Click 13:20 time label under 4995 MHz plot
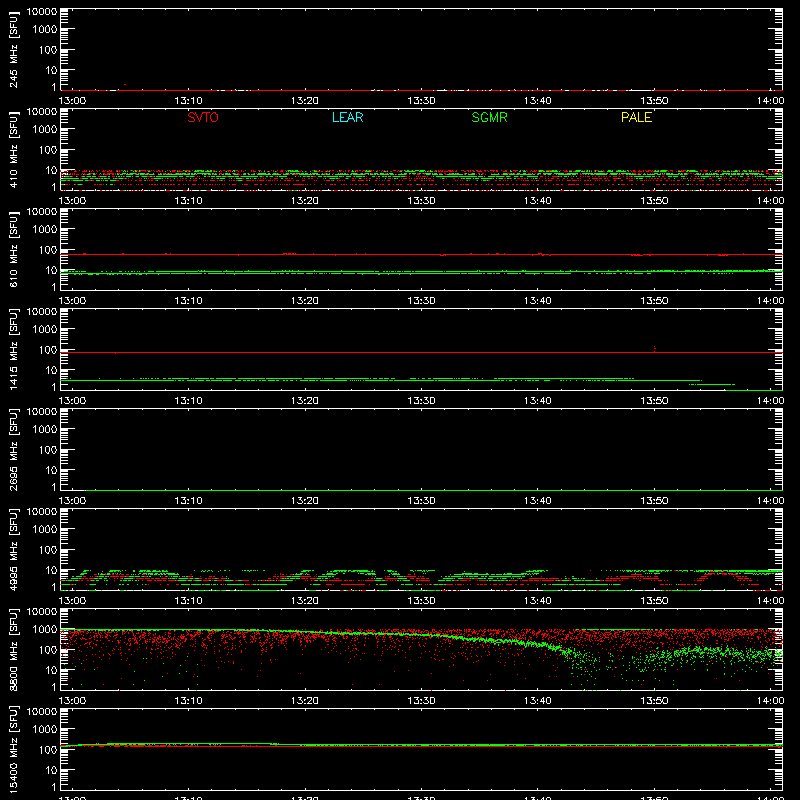Viewport: 800px width, 800px height. (x=305, y=601)
